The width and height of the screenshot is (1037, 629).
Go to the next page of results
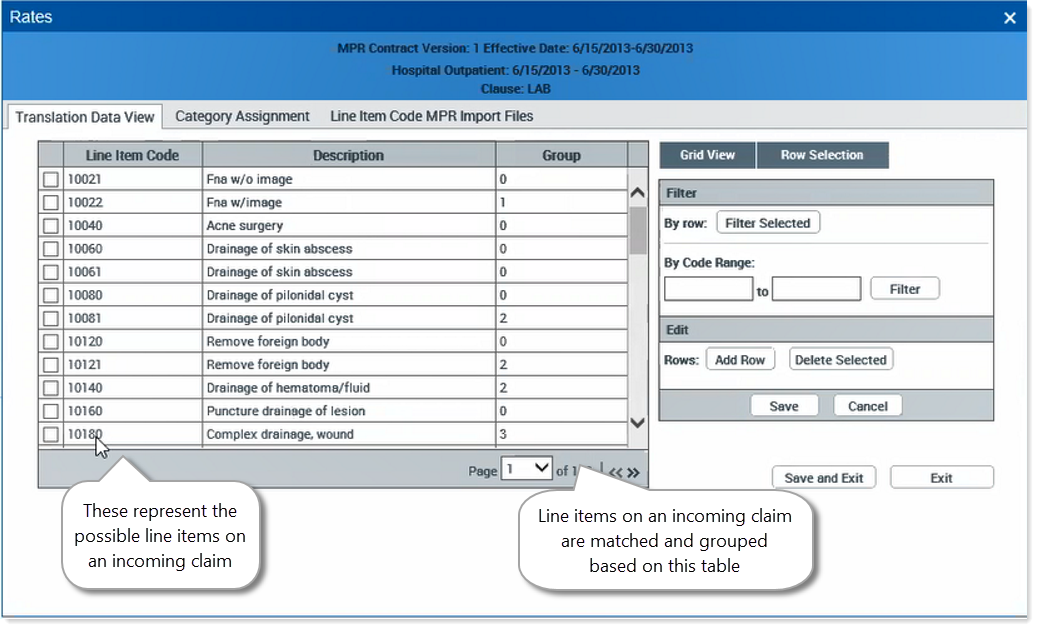pyautogui.click(x=634, y=472)
